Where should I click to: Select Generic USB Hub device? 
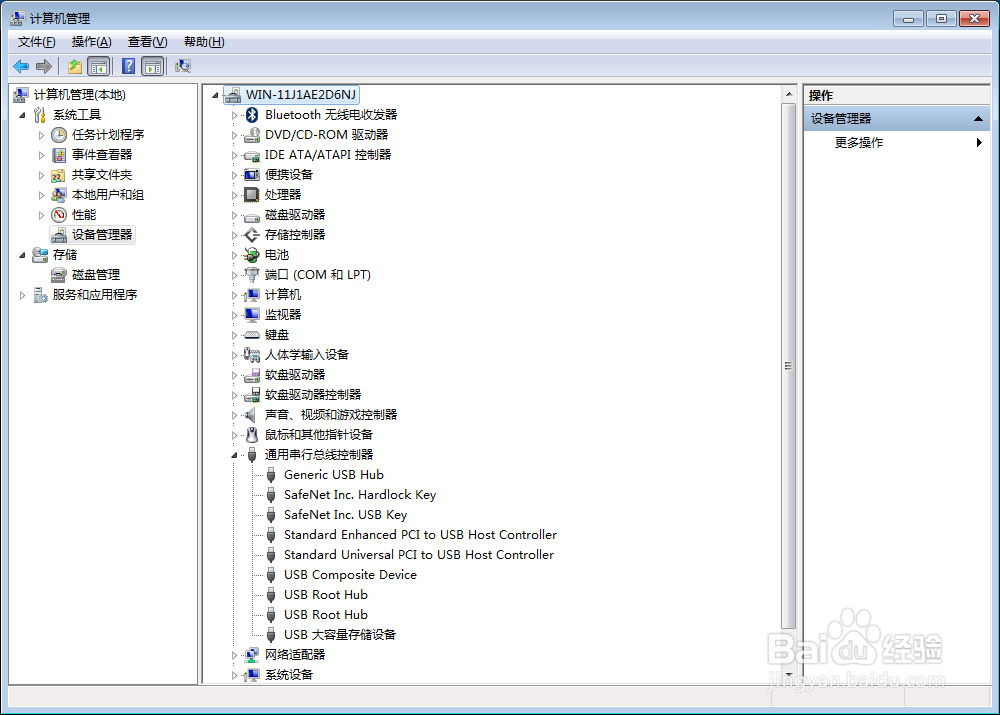pos(334,475)
